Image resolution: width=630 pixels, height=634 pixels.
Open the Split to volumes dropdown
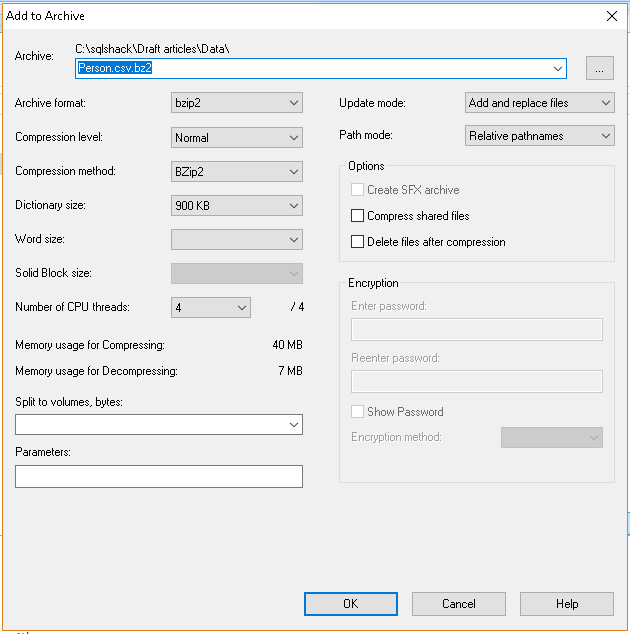(294, 425)
